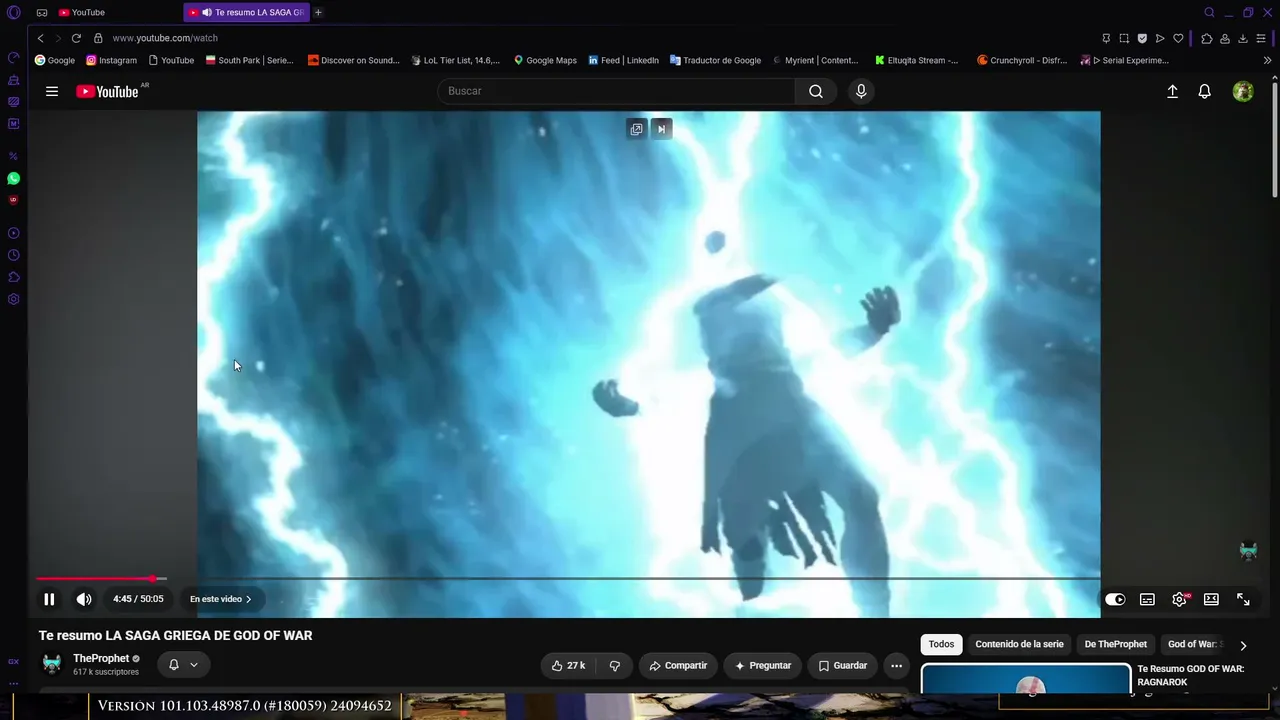Open the upload/create video icon
The image size is (1280, 720).
(1173, 91)
